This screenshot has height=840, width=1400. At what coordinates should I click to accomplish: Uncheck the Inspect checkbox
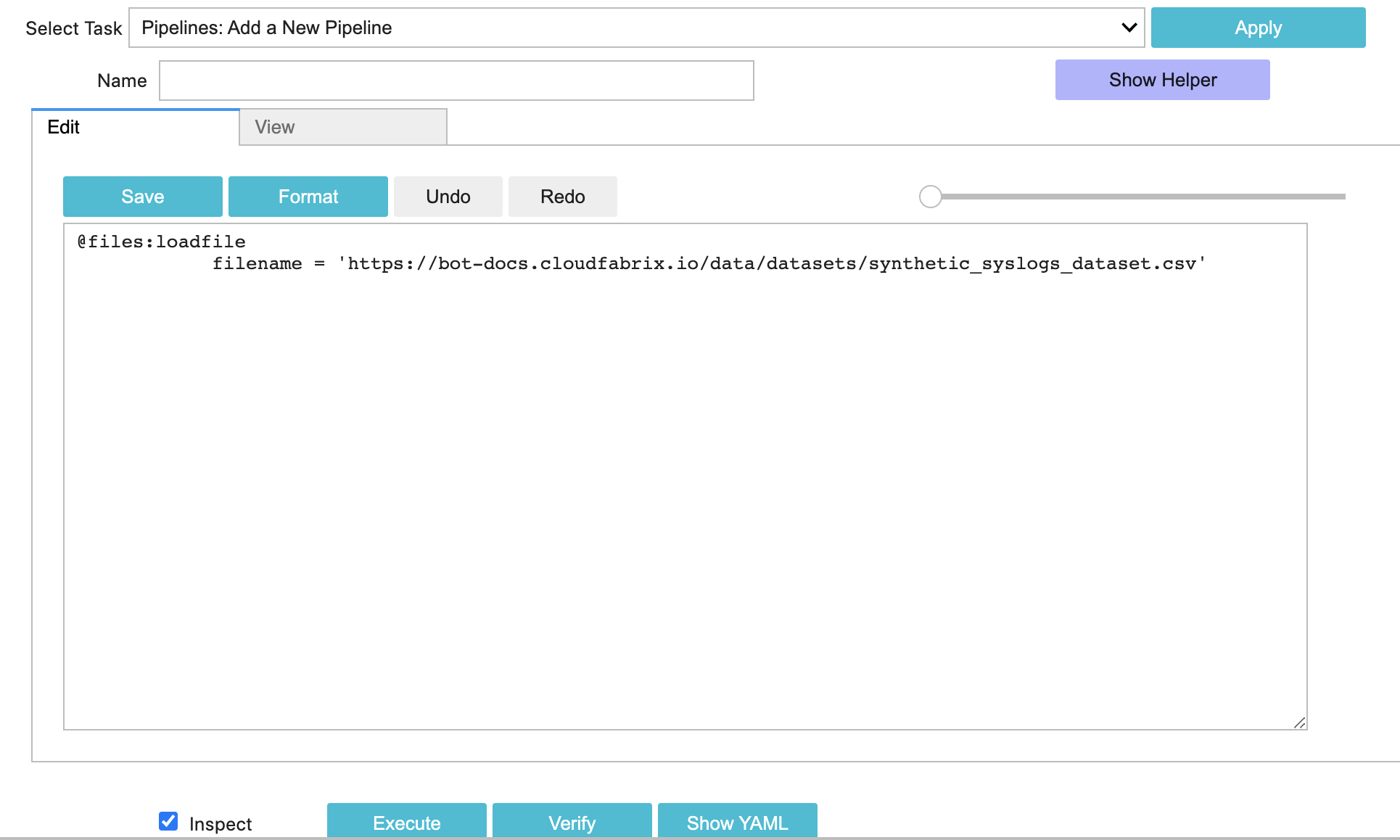168,821
